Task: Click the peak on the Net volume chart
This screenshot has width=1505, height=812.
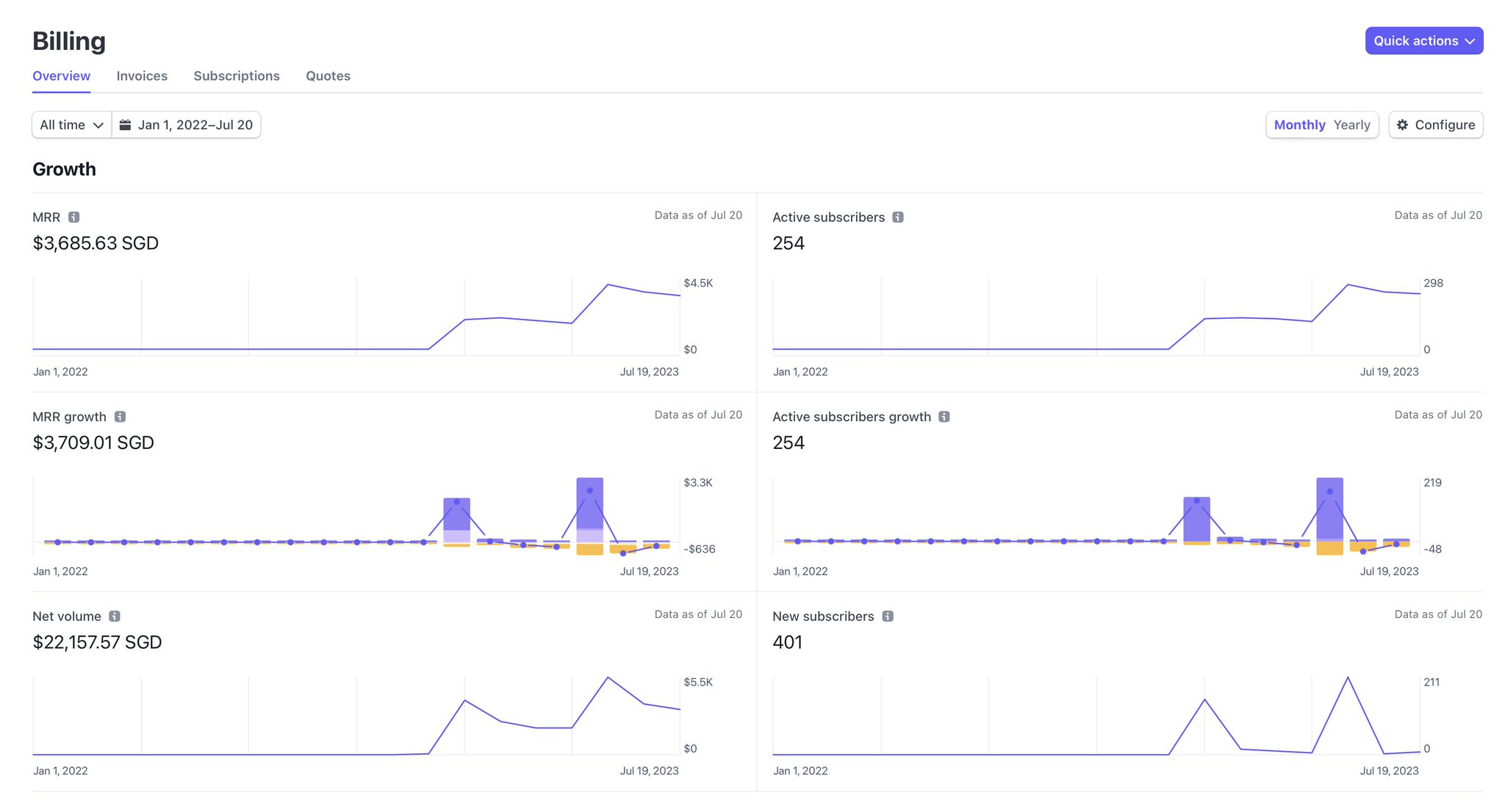Action: (608, 677)
